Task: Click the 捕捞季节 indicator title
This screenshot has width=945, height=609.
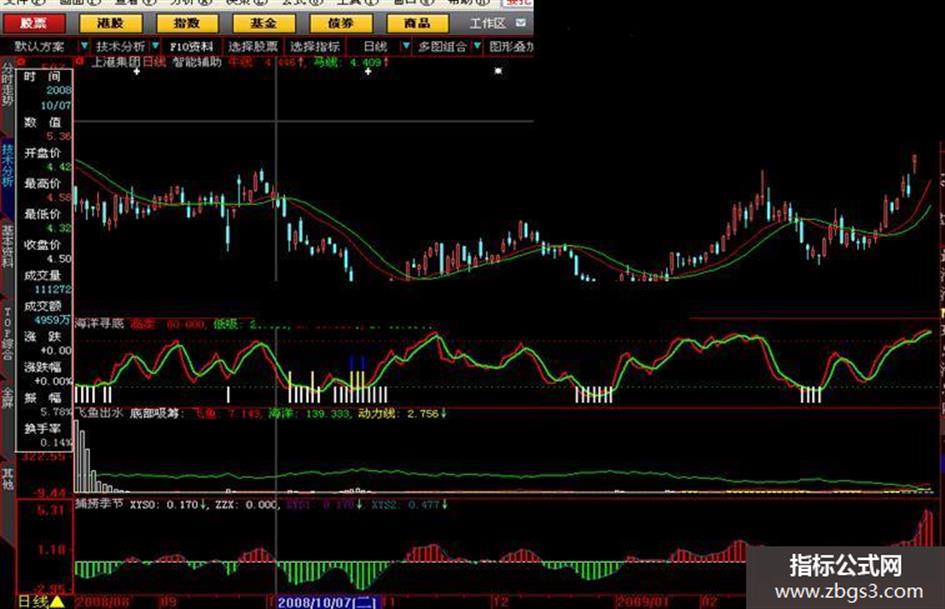Action: [x=99, y=503]
